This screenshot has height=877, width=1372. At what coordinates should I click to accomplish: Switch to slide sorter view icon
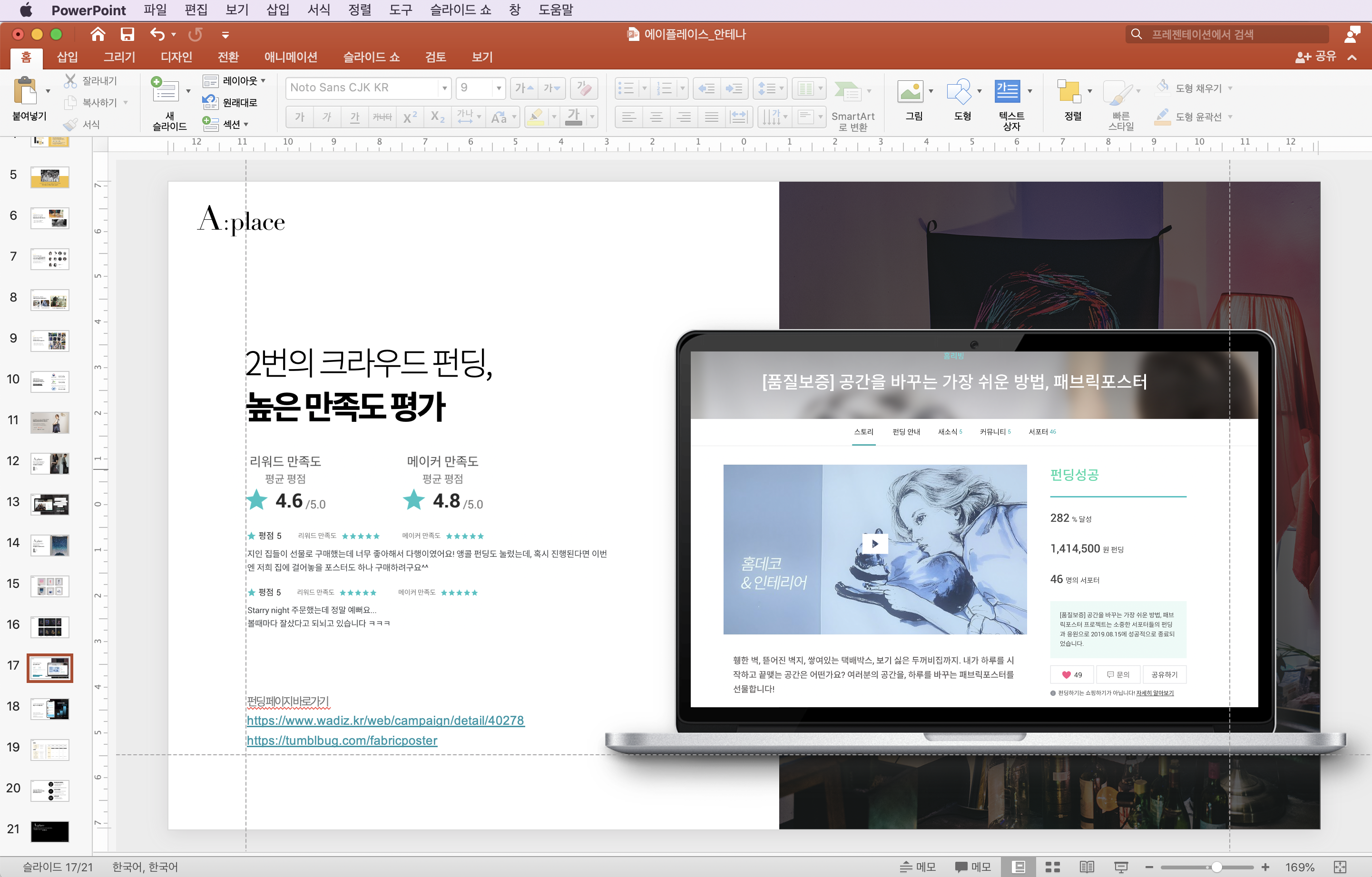[x=1052, y=867]
